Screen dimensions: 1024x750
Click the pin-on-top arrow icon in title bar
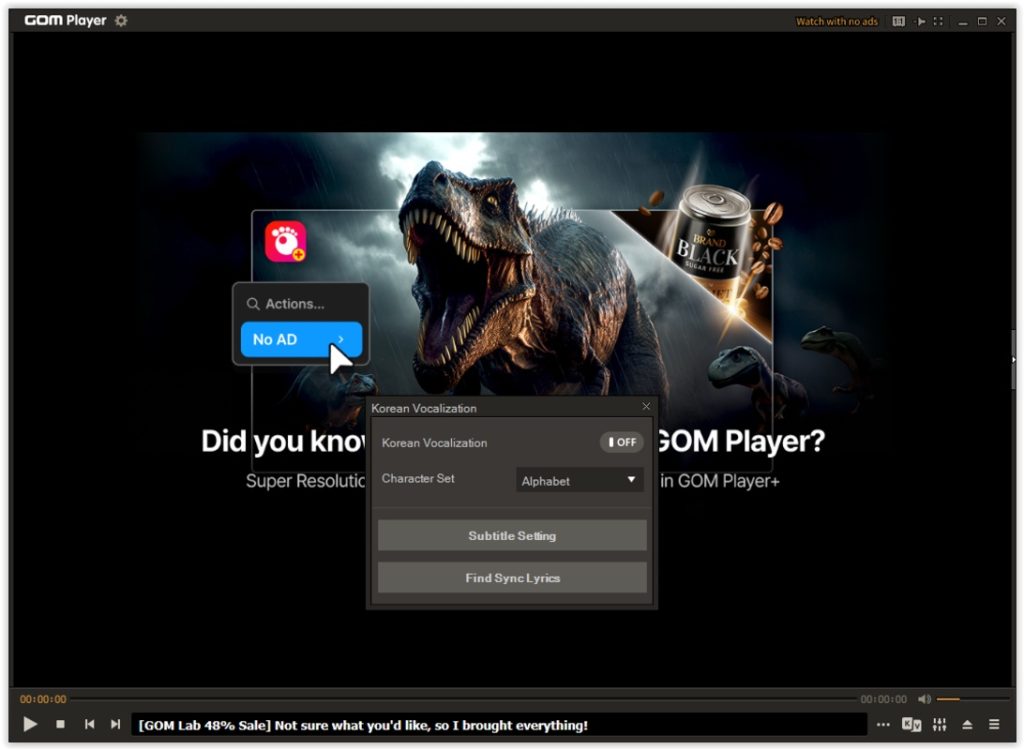920,22
